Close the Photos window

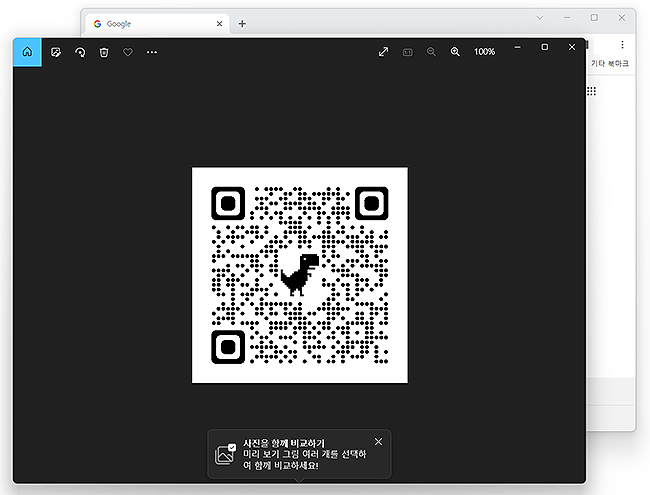(572, 47)
